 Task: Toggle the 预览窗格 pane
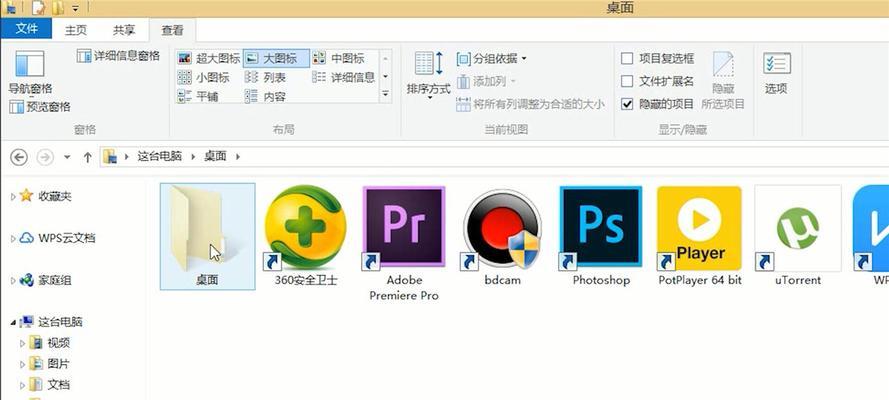tap(40, 107)
